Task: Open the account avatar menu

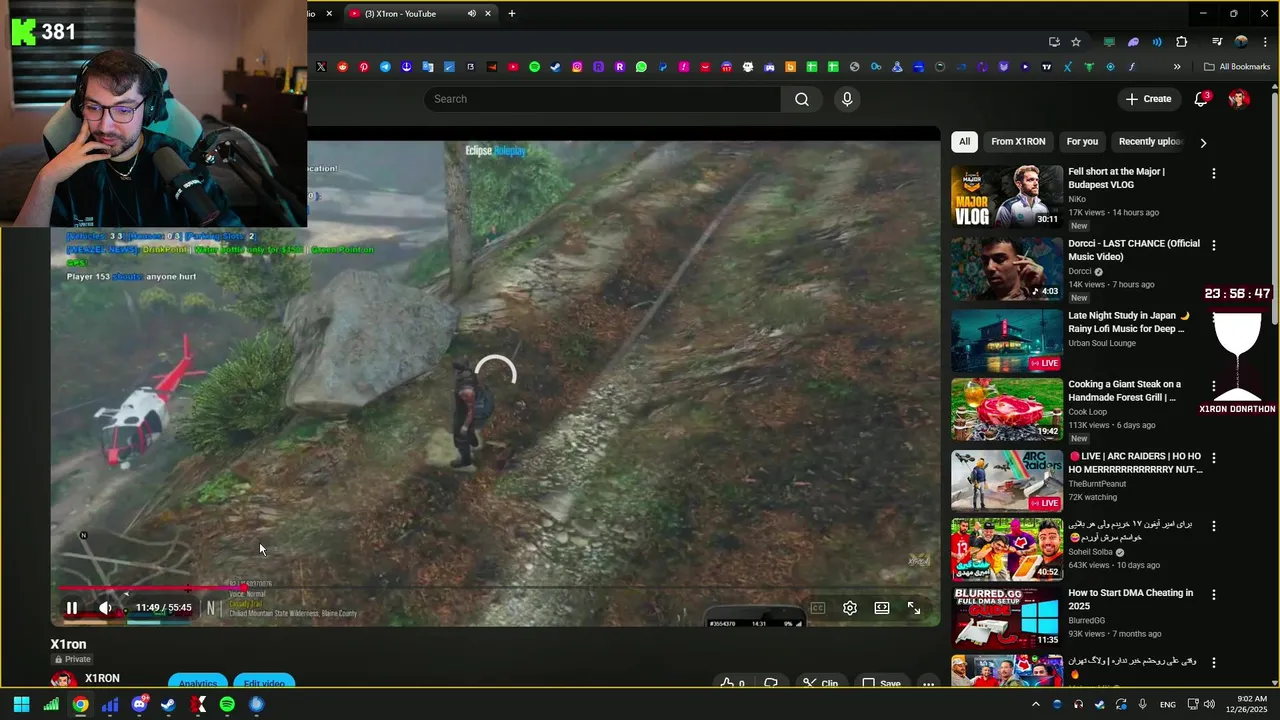Action: coord(1239,99)
